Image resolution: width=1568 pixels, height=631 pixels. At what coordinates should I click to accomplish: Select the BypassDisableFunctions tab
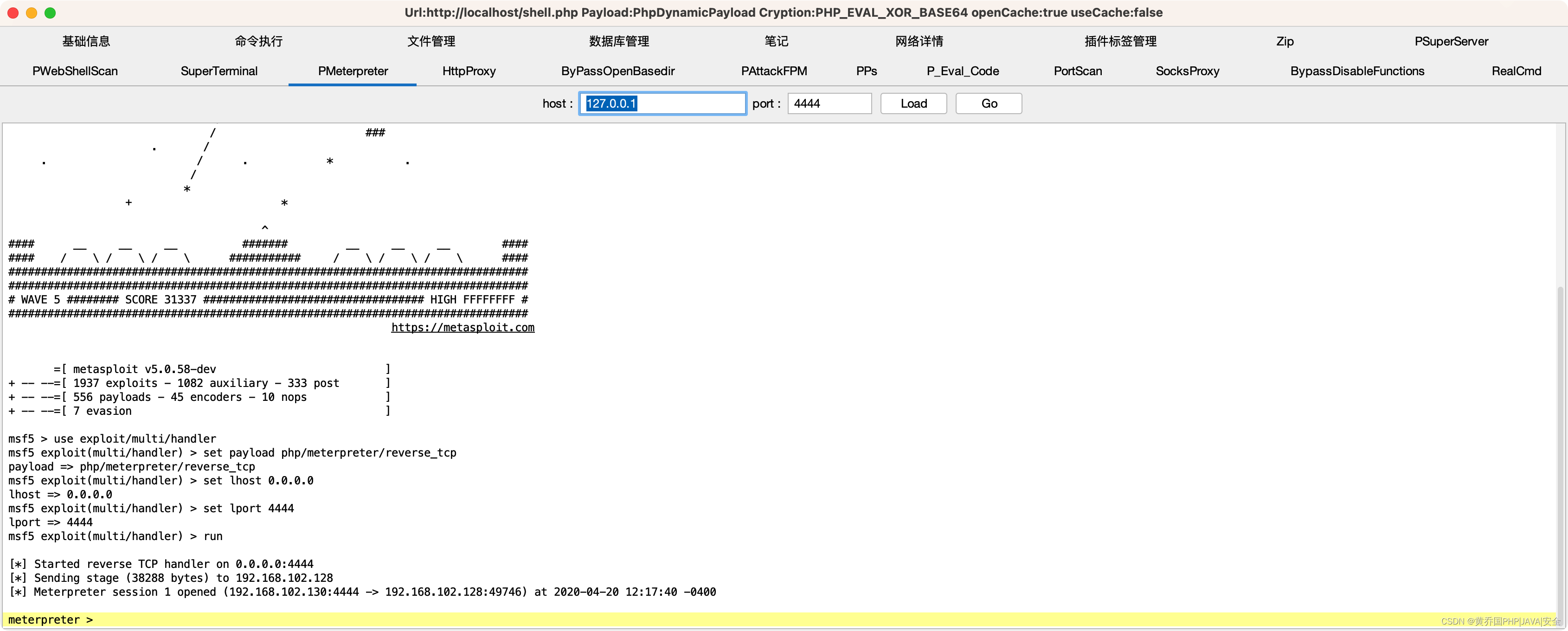click(1357, 71)
